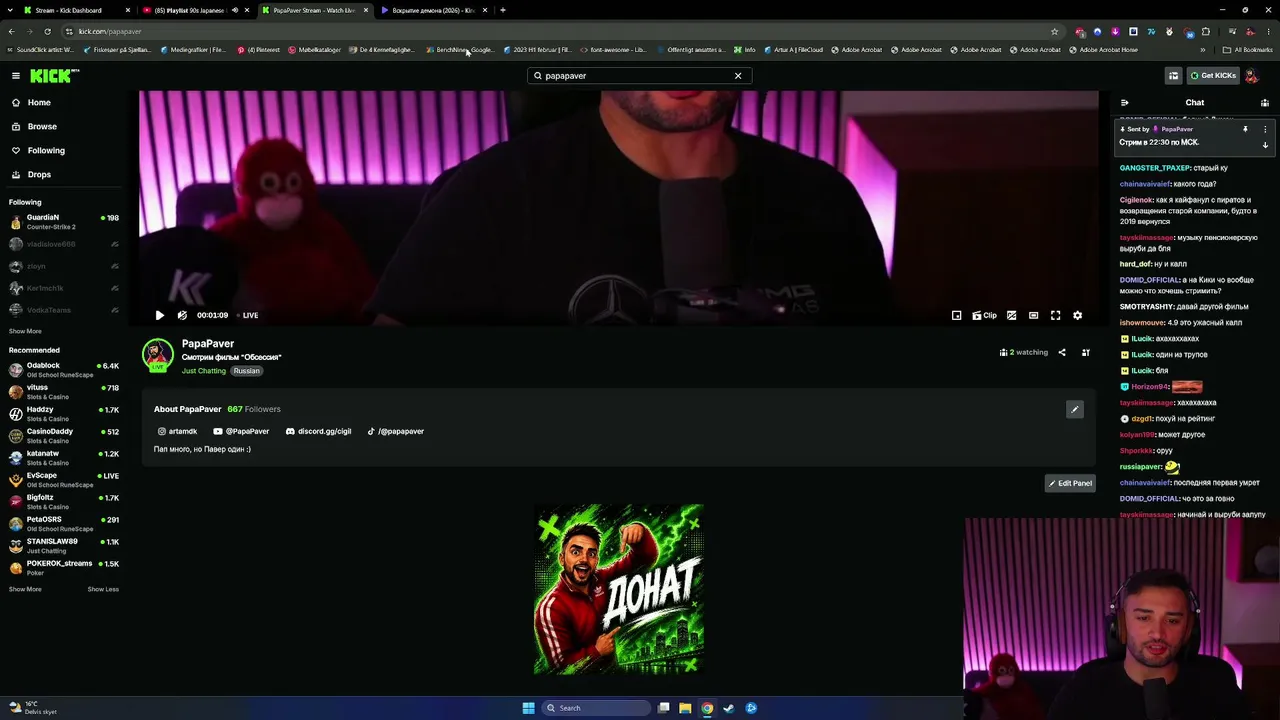Viewport: 1280px width, 720px height.
Task: Open Chrome from taskbar
Action: [707, 708]
